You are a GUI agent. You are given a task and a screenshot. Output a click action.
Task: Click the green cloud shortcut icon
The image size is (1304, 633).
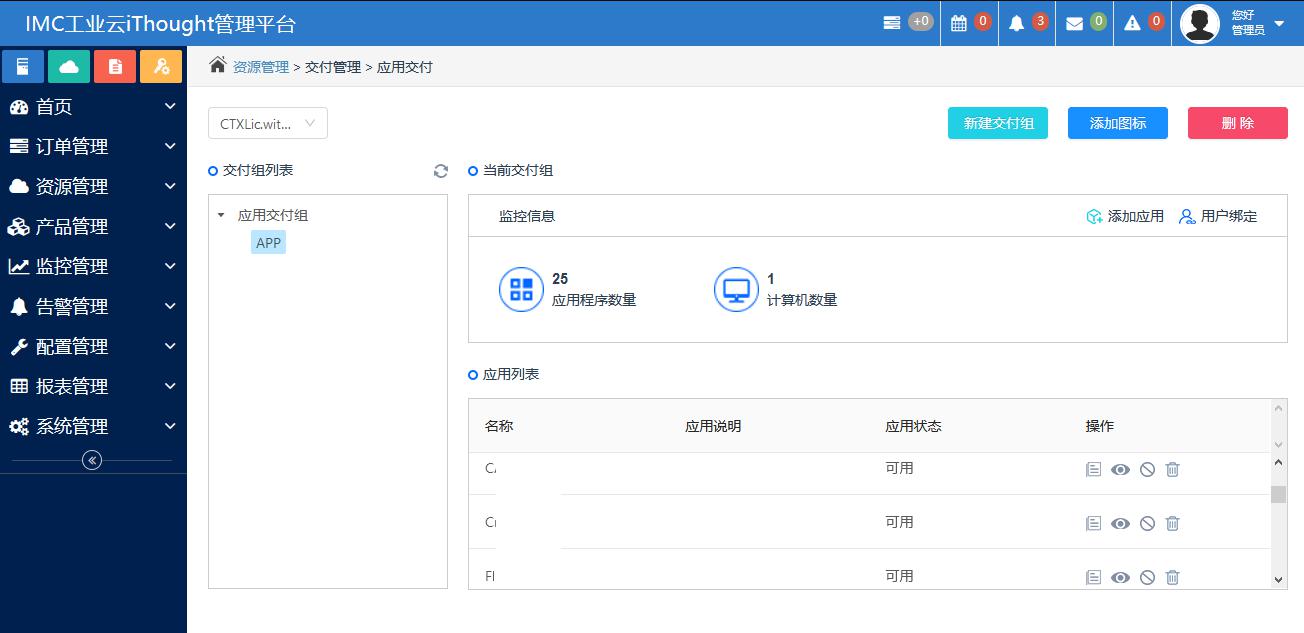pos(69,66)
